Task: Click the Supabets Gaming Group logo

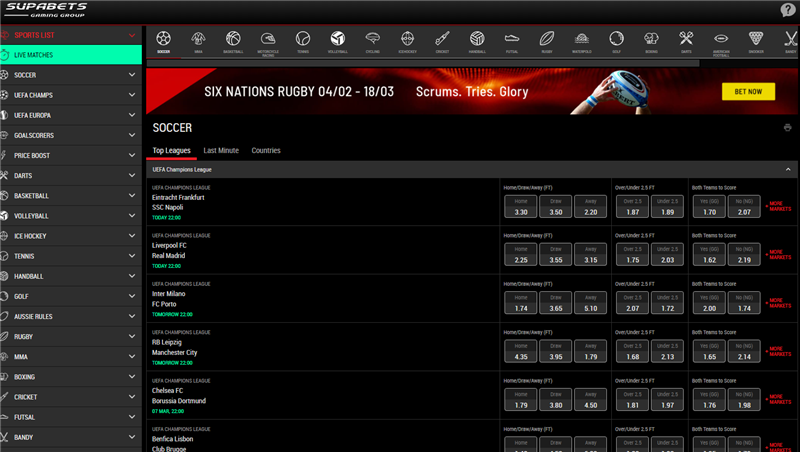Action: coord(46,10)
